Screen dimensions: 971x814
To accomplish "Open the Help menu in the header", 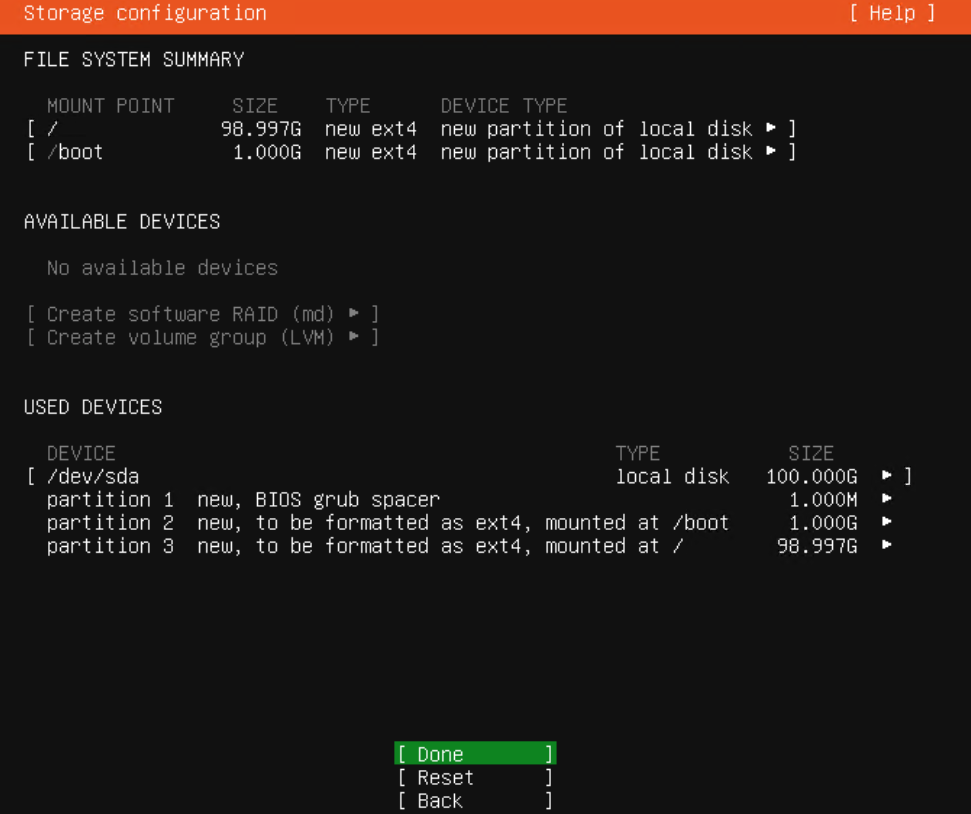I will point(892,13).
